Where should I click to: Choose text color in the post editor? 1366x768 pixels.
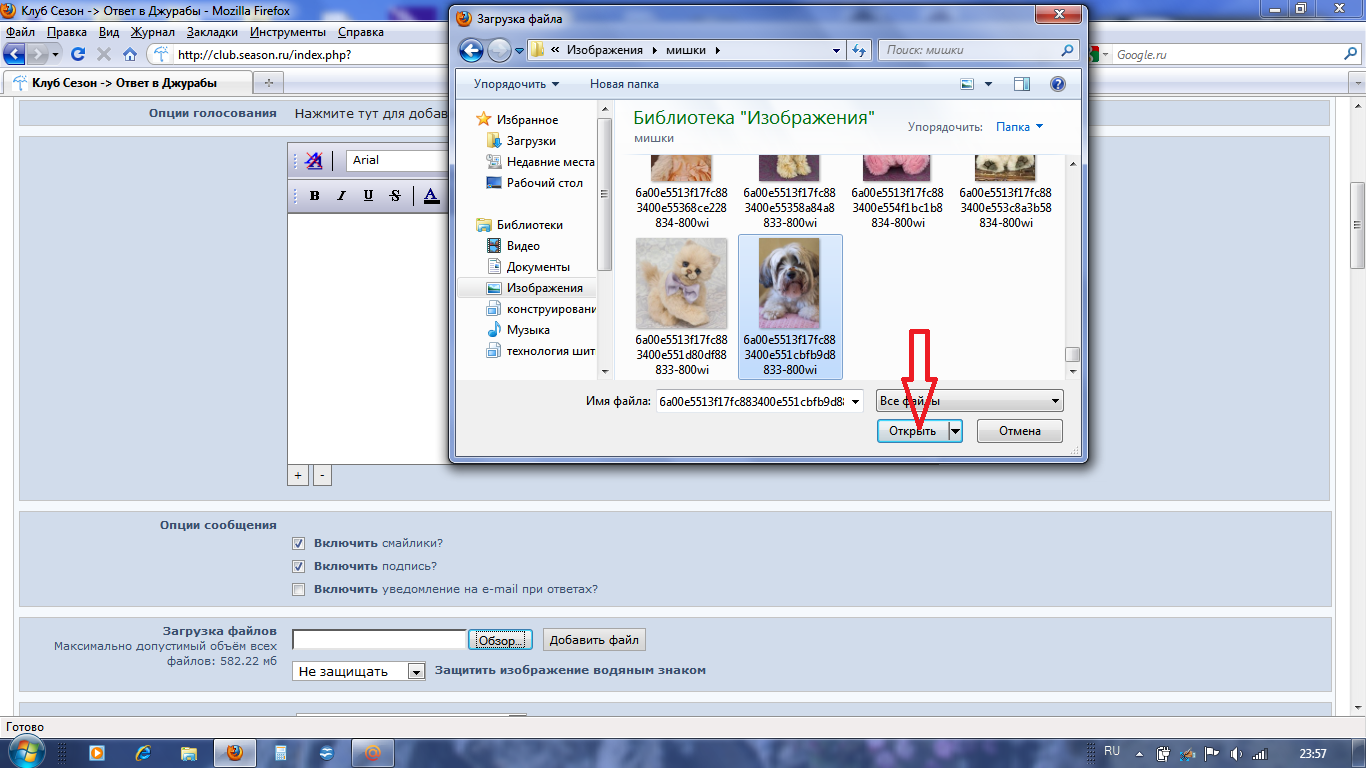point(431,196)
